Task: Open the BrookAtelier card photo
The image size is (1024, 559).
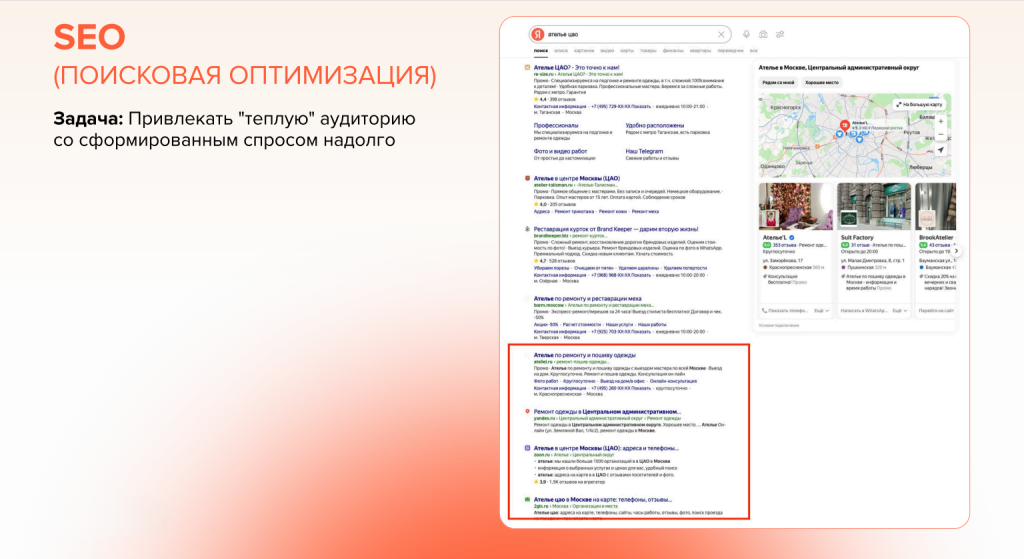Action: 935,206
